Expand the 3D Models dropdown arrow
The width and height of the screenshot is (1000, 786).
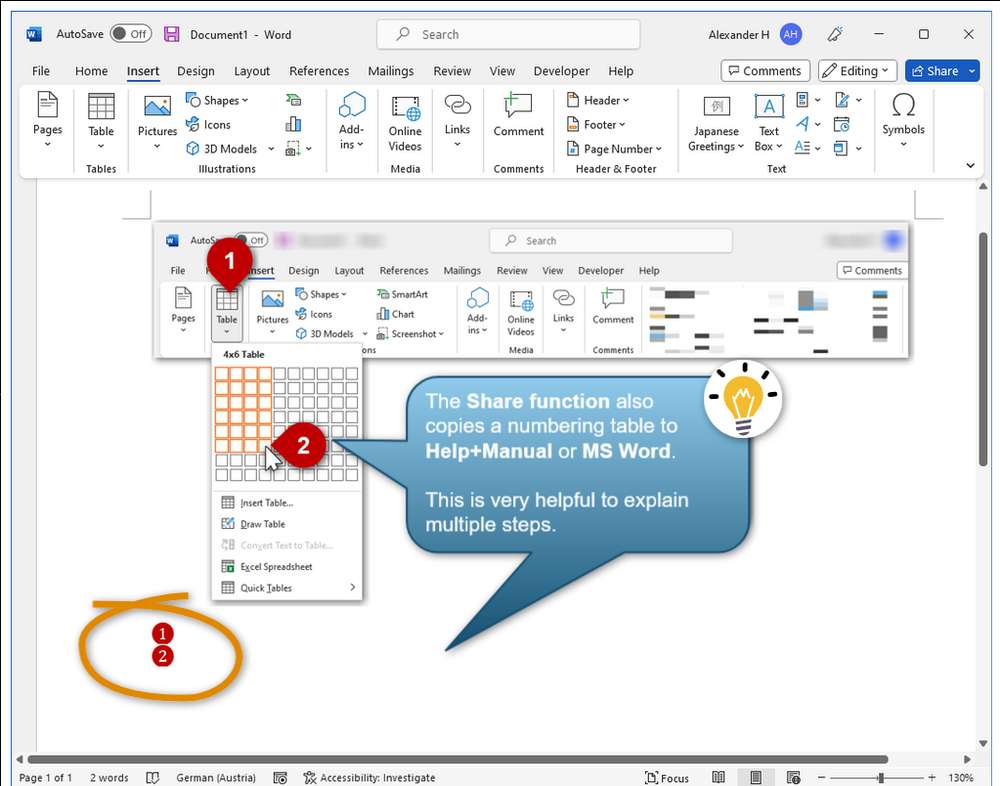pos(271,149)
